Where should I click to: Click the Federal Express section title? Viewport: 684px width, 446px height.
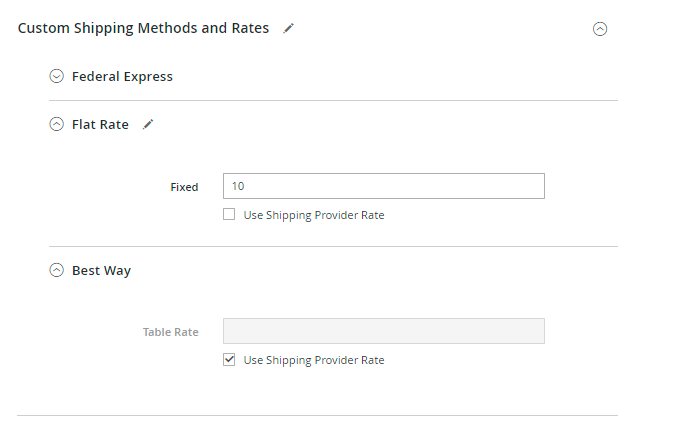pyautogui.click(x=122, y=76)
